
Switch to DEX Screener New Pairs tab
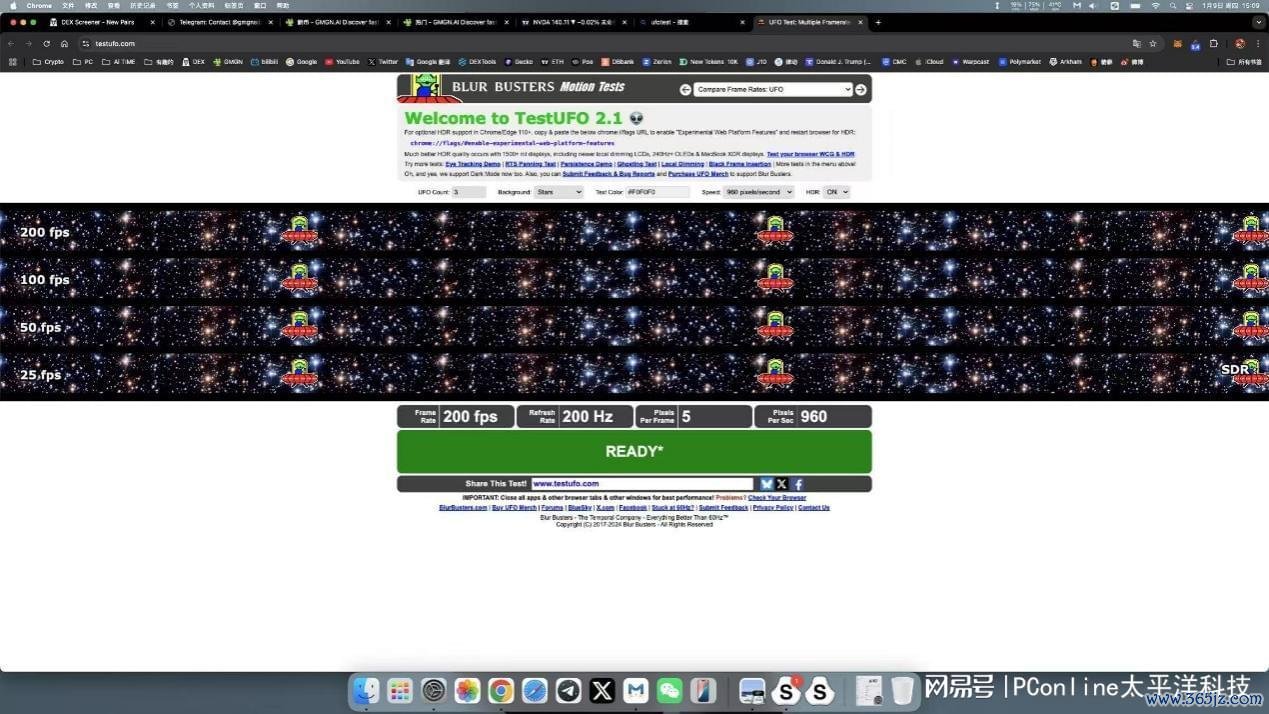tap(102, 22)
